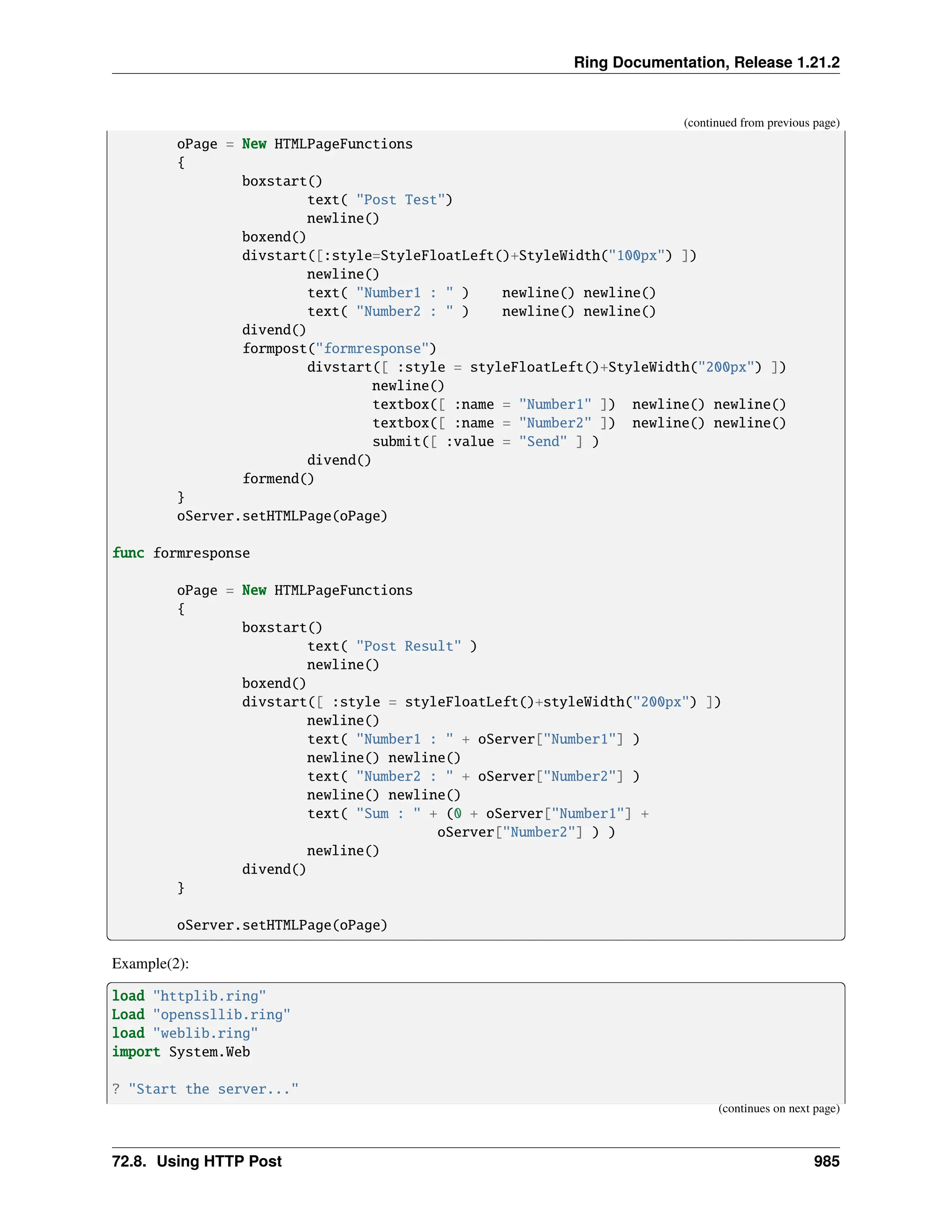
Task: Click the formpost("formresponse") line
Action: 339,349
